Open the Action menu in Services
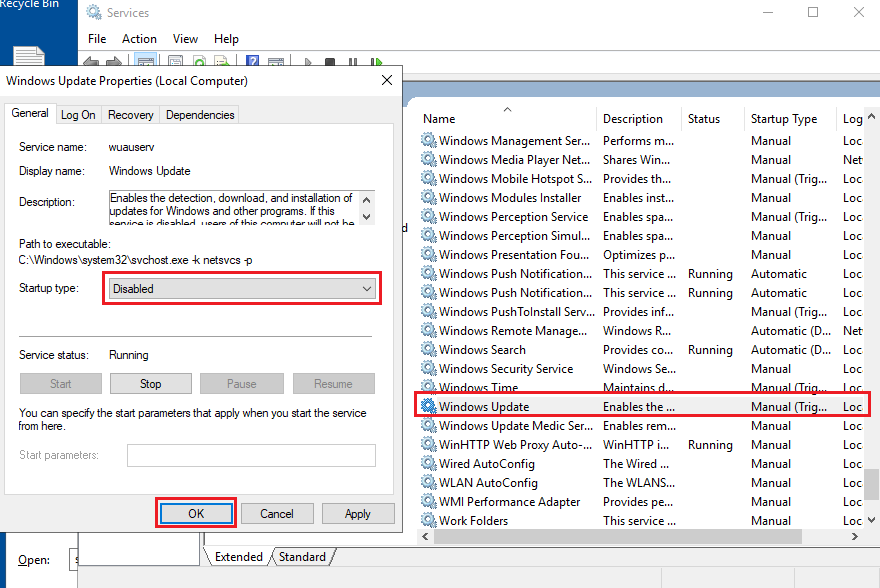The image size is (880, 588). 139,39
